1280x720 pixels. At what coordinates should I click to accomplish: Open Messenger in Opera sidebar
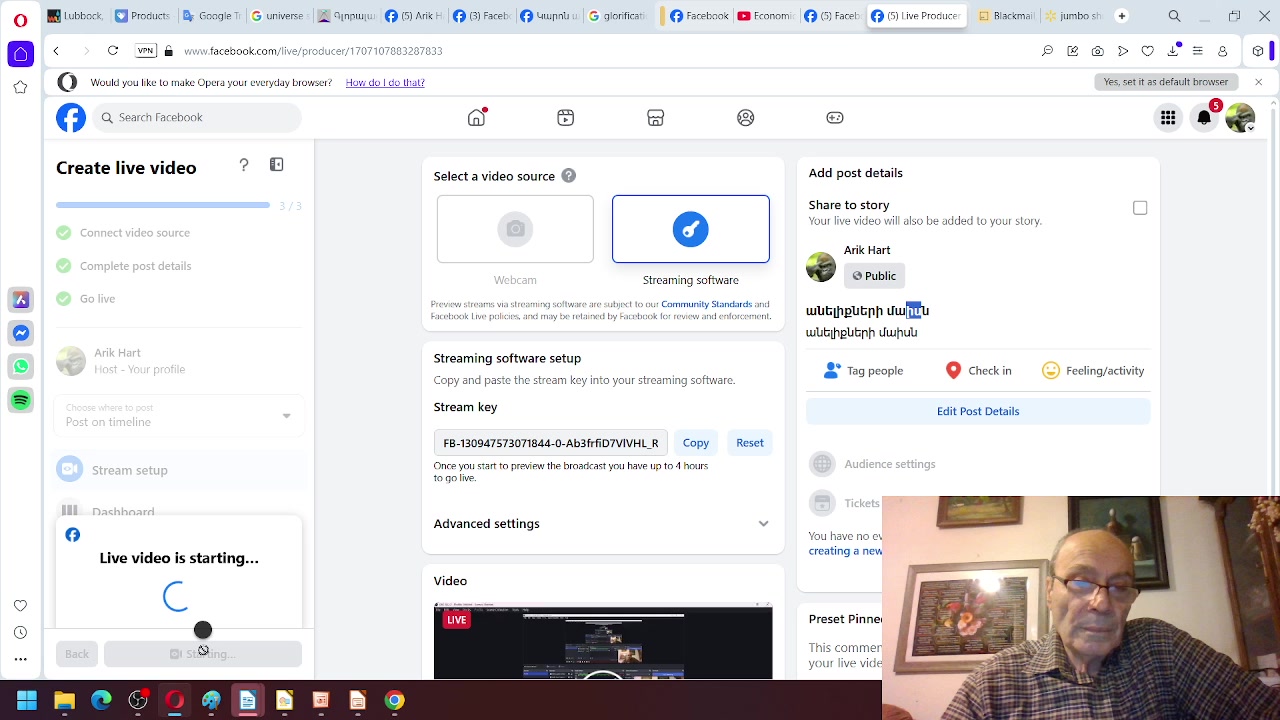point(21,333)
